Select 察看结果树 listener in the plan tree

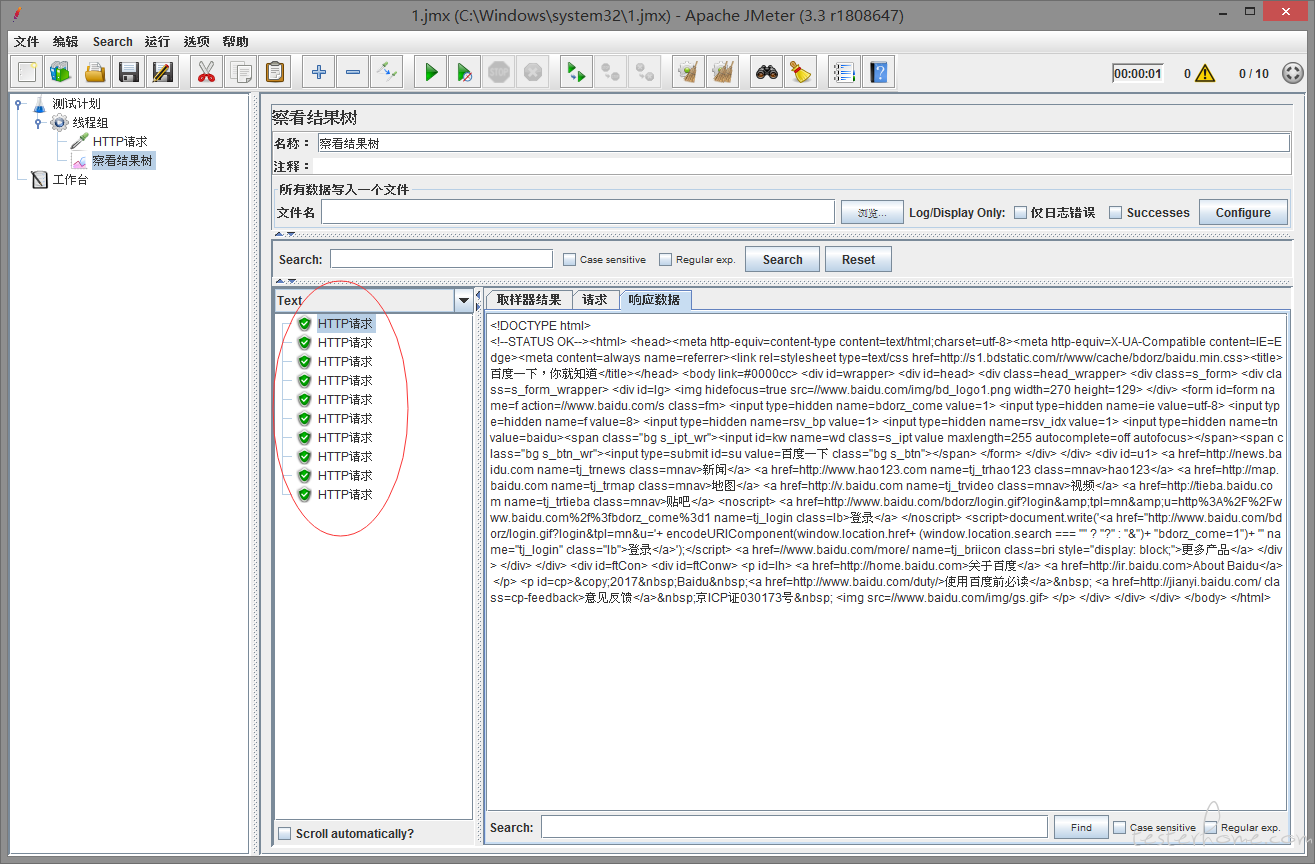123,160
